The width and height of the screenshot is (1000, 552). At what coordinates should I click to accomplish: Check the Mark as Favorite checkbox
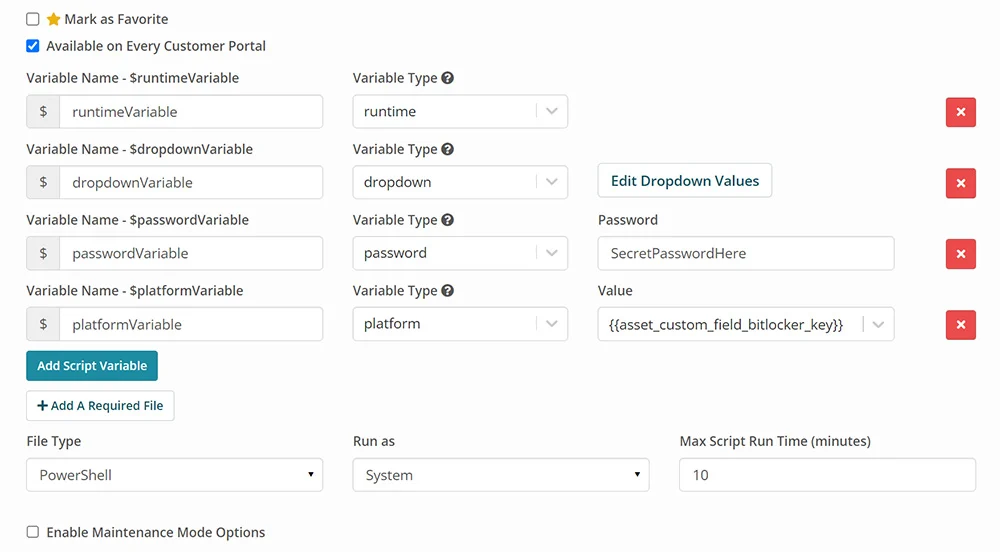tap(33, 19)
